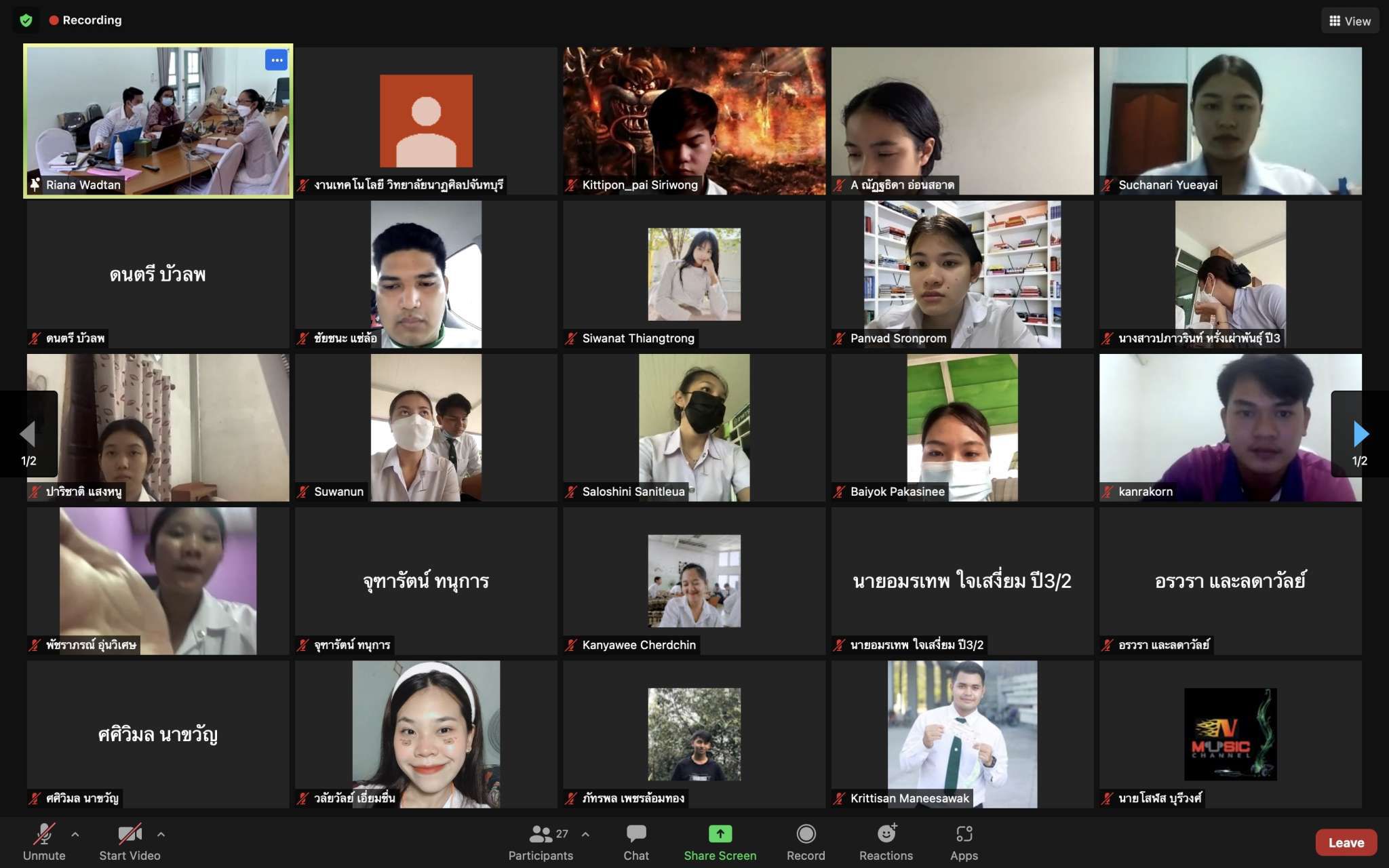Screen dimensions: 1389x868
Task: Go to previous gallery page arrow
Action: (28, 434)
